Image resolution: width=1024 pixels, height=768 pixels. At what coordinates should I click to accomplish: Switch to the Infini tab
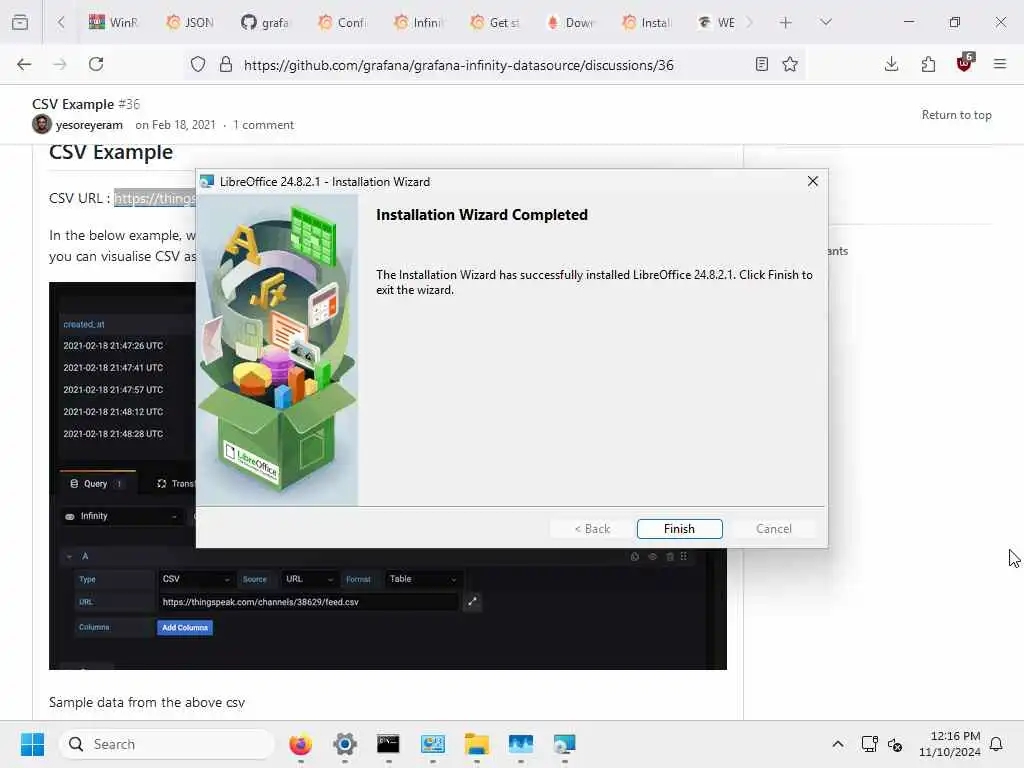pos(419,23)
